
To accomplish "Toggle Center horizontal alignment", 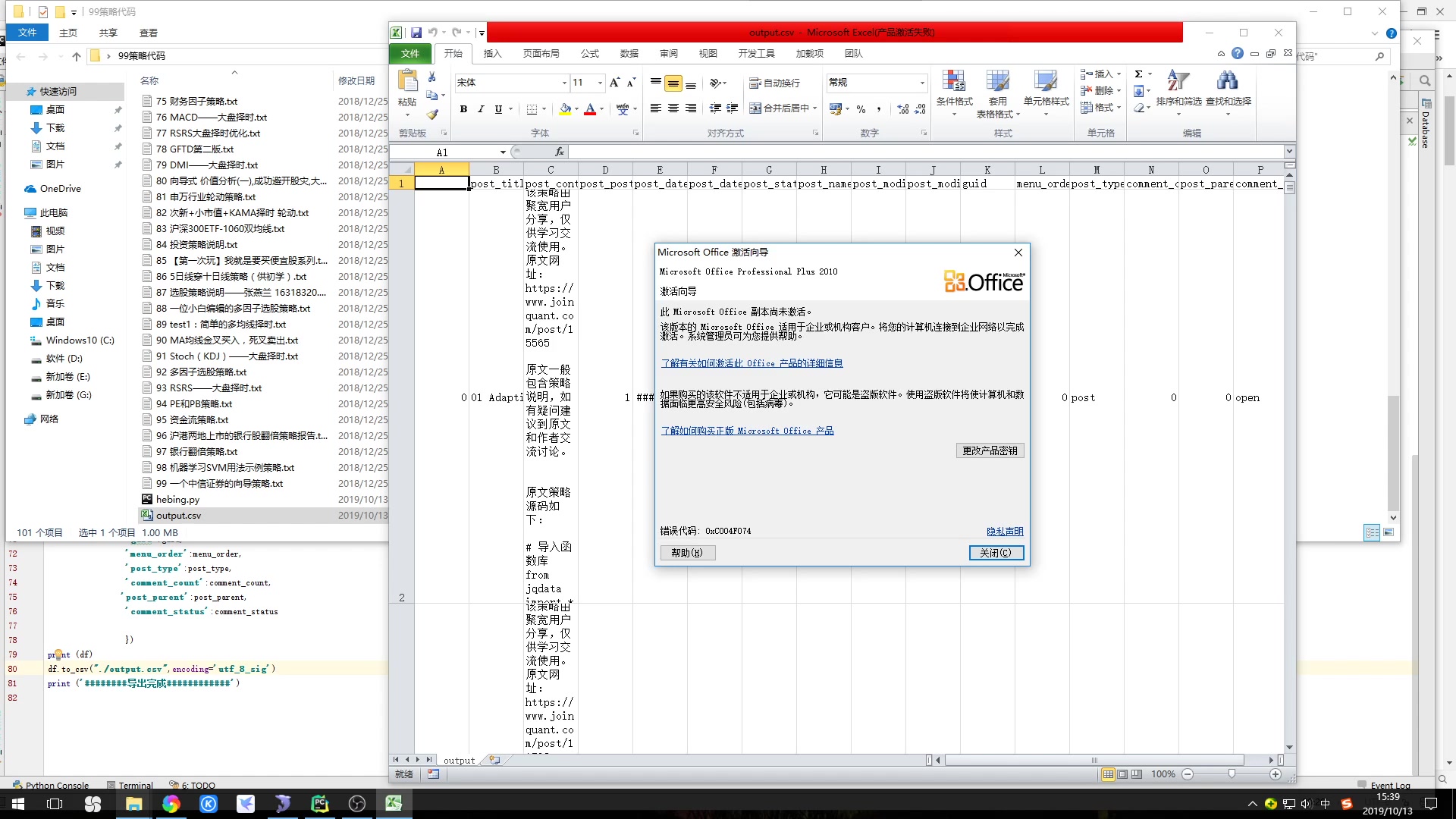I will [x=673, y=108].
